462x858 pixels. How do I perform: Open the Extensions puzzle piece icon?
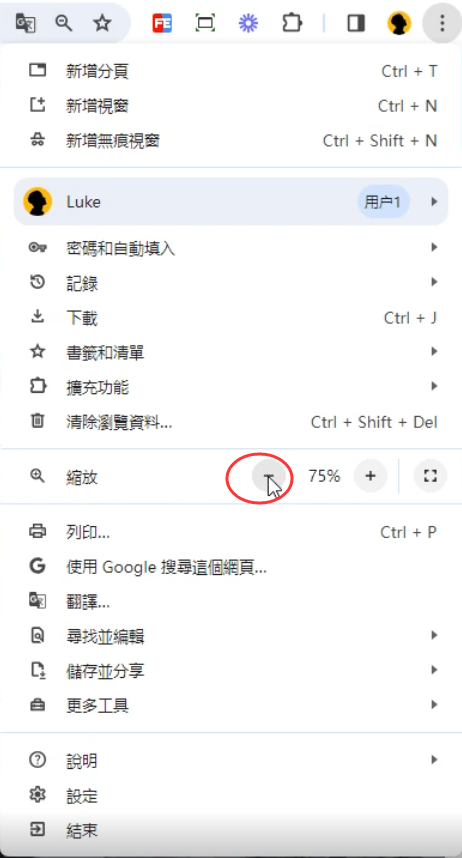point(292,23)
